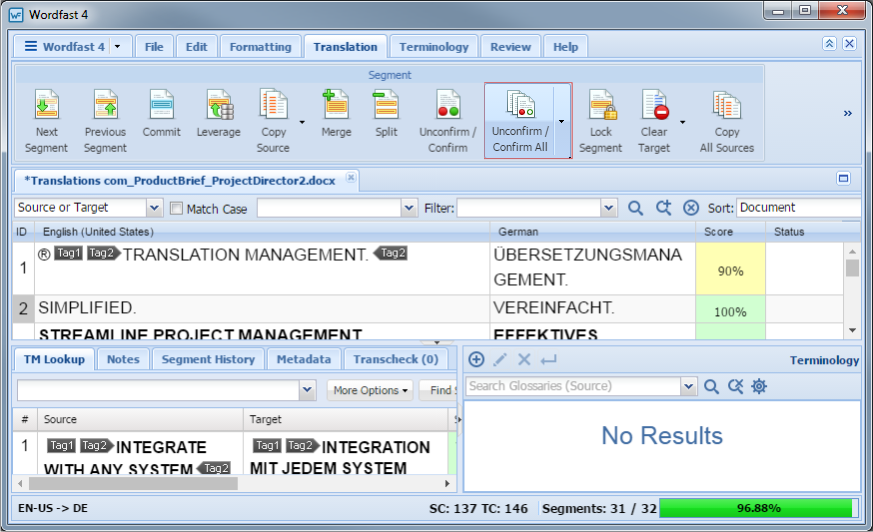The image size is (873, 532).
Task: Open Wordfast 4 main menu dropdown
Action: click(117, 47)
